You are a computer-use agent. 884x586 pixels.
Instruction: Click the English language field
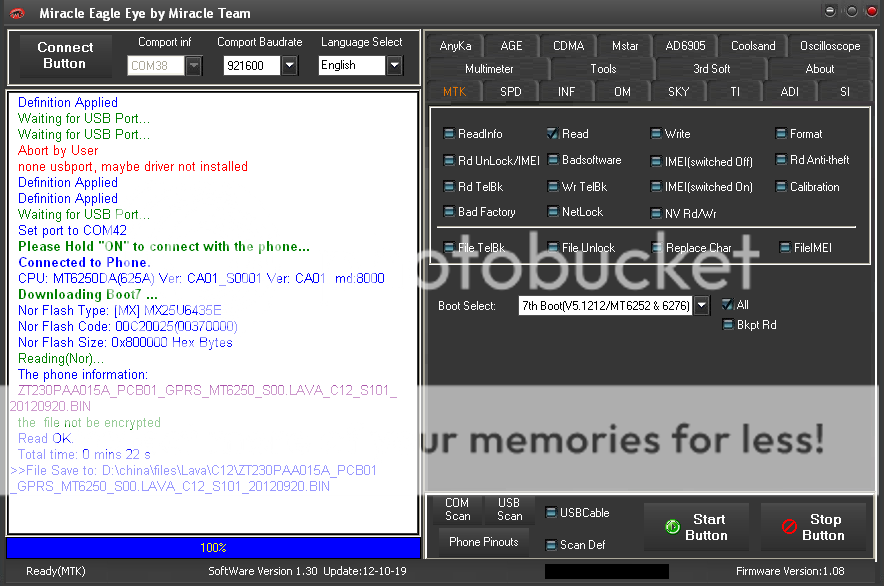coord(352,66)
